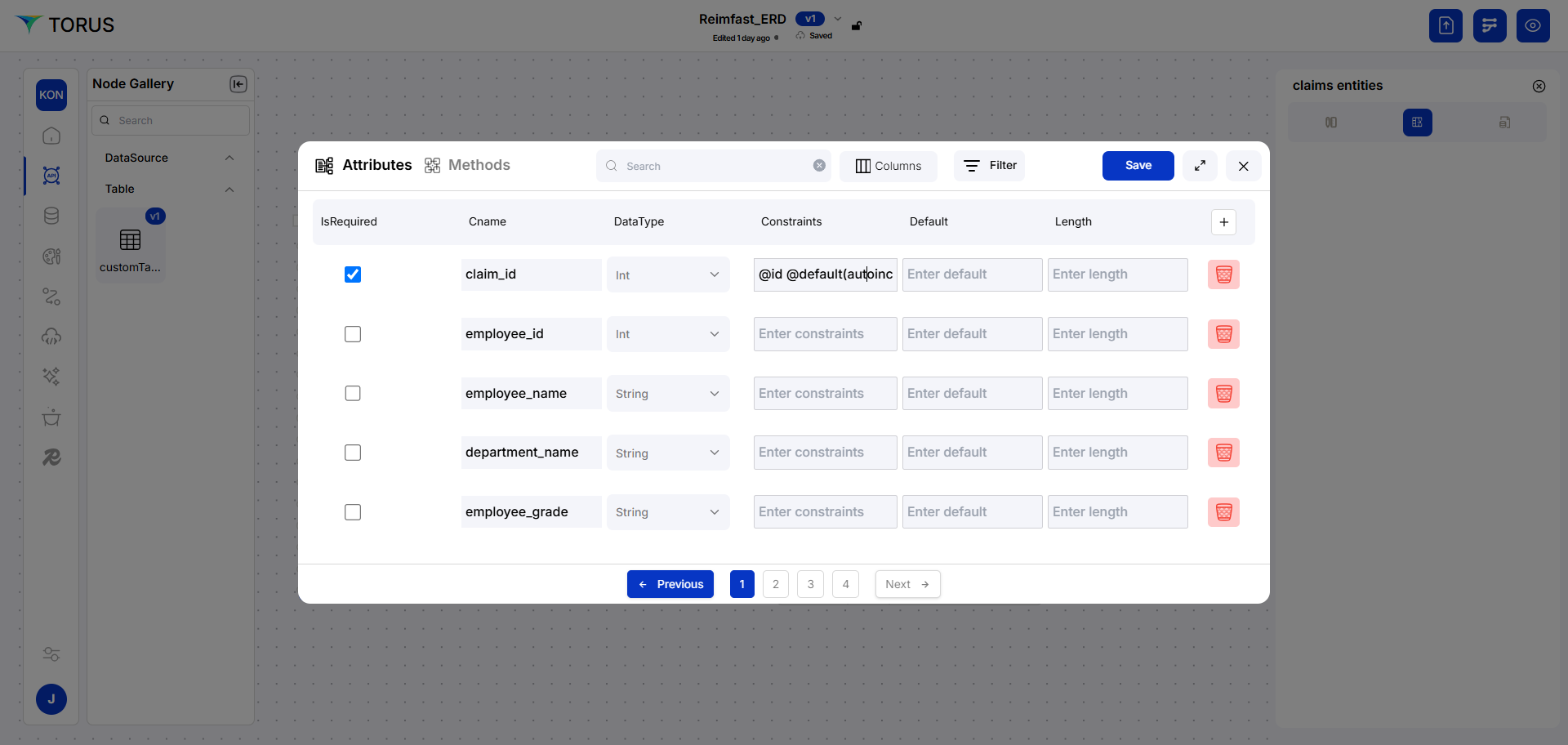Image resolution: width=1568 pixels, height=745 pixels.
Task: Select the cloud icon in the left sidebar
Action: (51, 337)
